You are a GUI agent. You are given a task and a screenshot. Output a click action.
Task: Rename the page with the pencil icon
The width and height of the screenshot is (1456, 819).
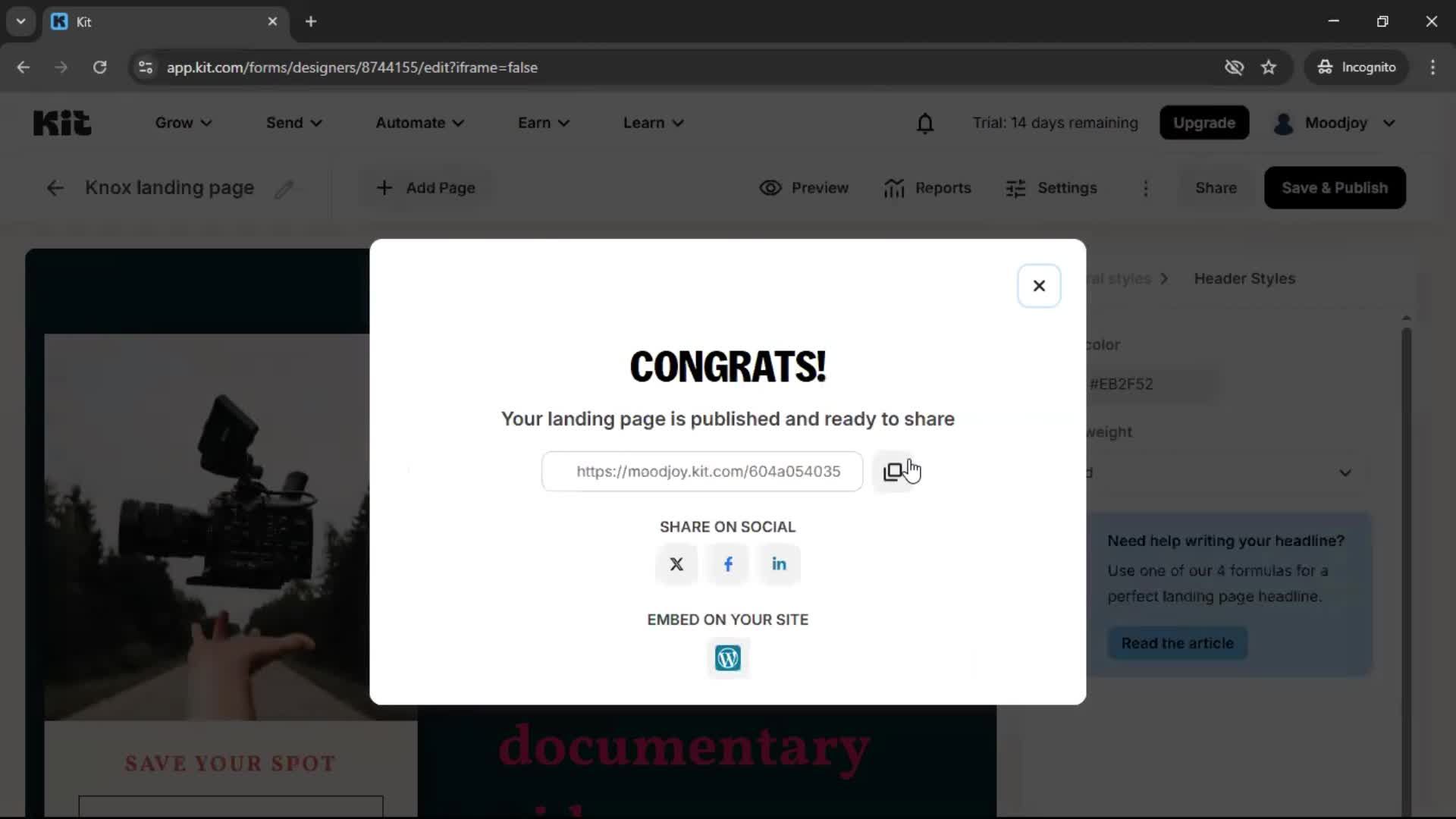[285, 188]
